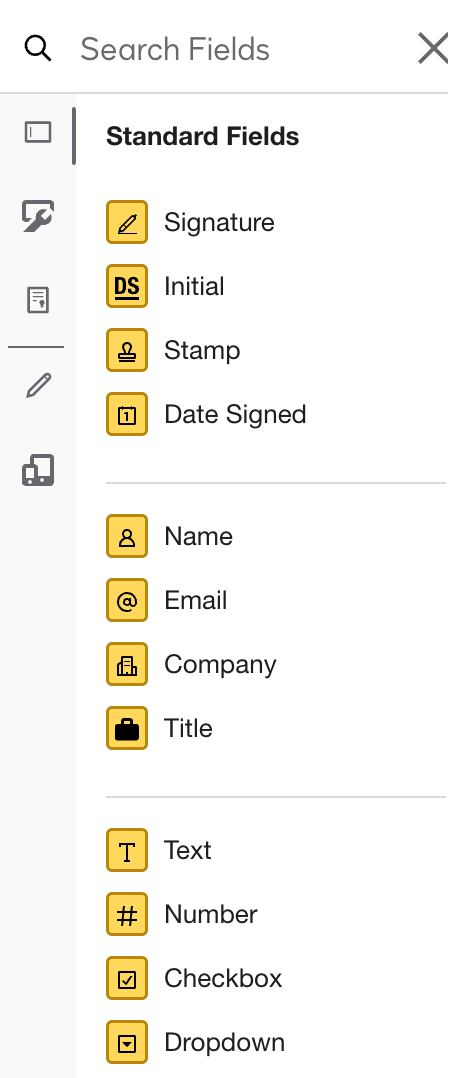Open the device layout sidebar tab
The image size is (462, 1078).
click(38, 470)
